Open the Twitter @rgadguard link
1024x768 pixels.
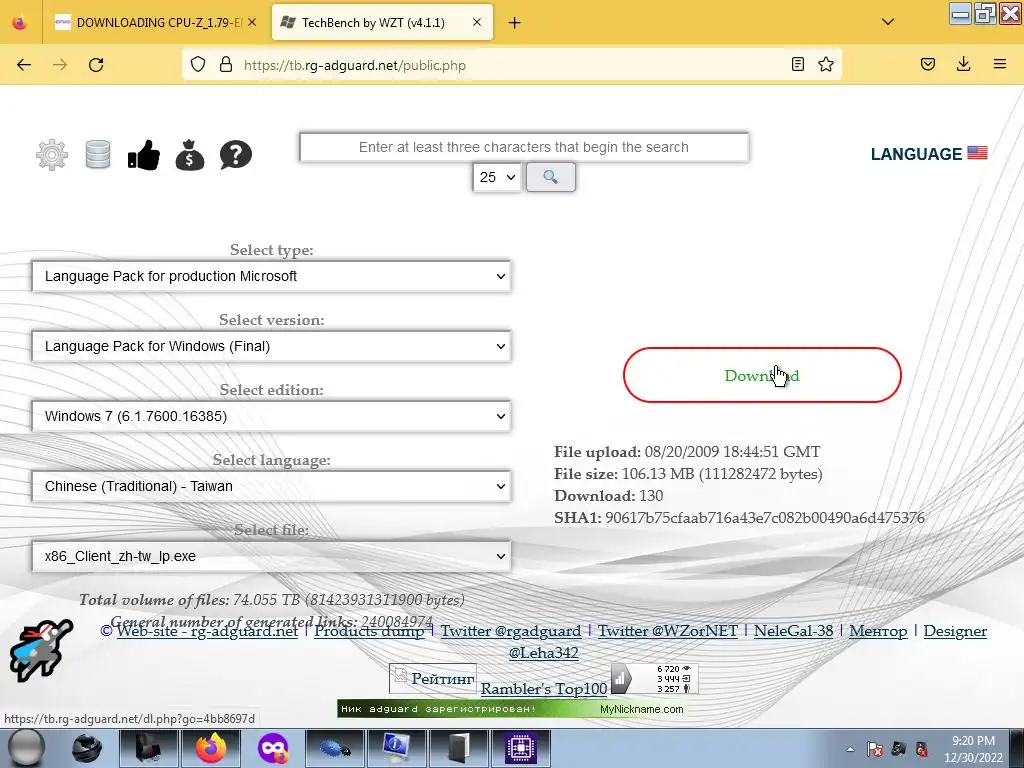pyautogui.click(x=511, y=631)
